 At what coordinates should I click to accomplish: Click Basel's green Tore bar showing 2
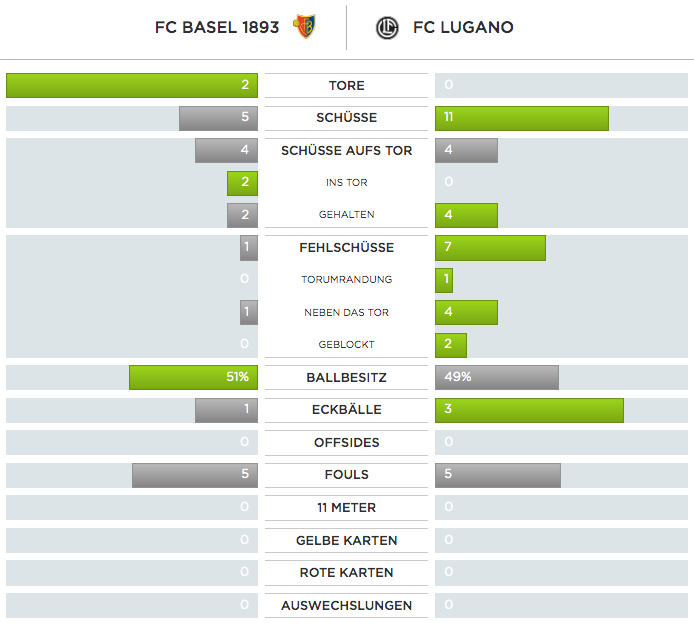click(132, 86)
